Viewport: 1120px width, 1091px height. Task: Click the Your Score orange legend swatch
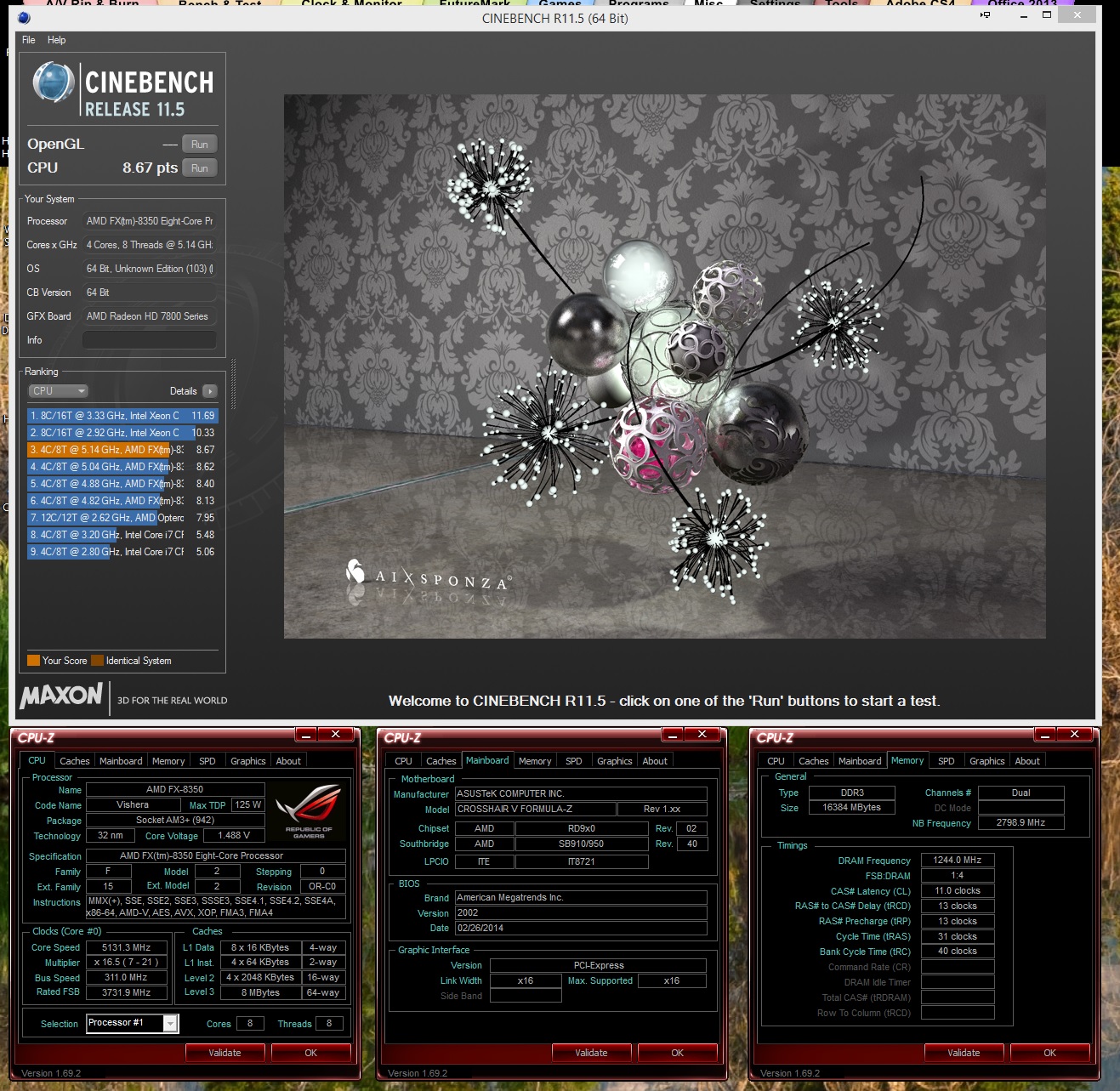coord(33,661)
